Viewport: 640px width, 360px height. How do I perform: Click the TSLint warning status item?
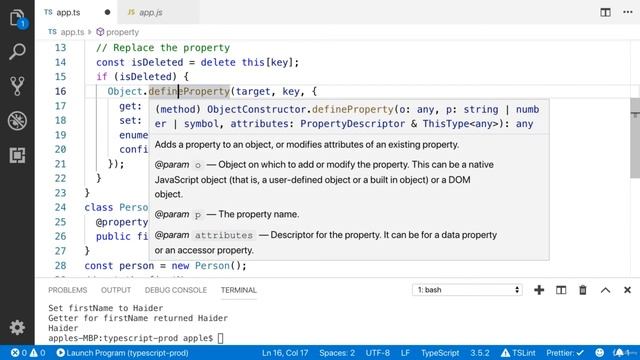pos(518,353)
